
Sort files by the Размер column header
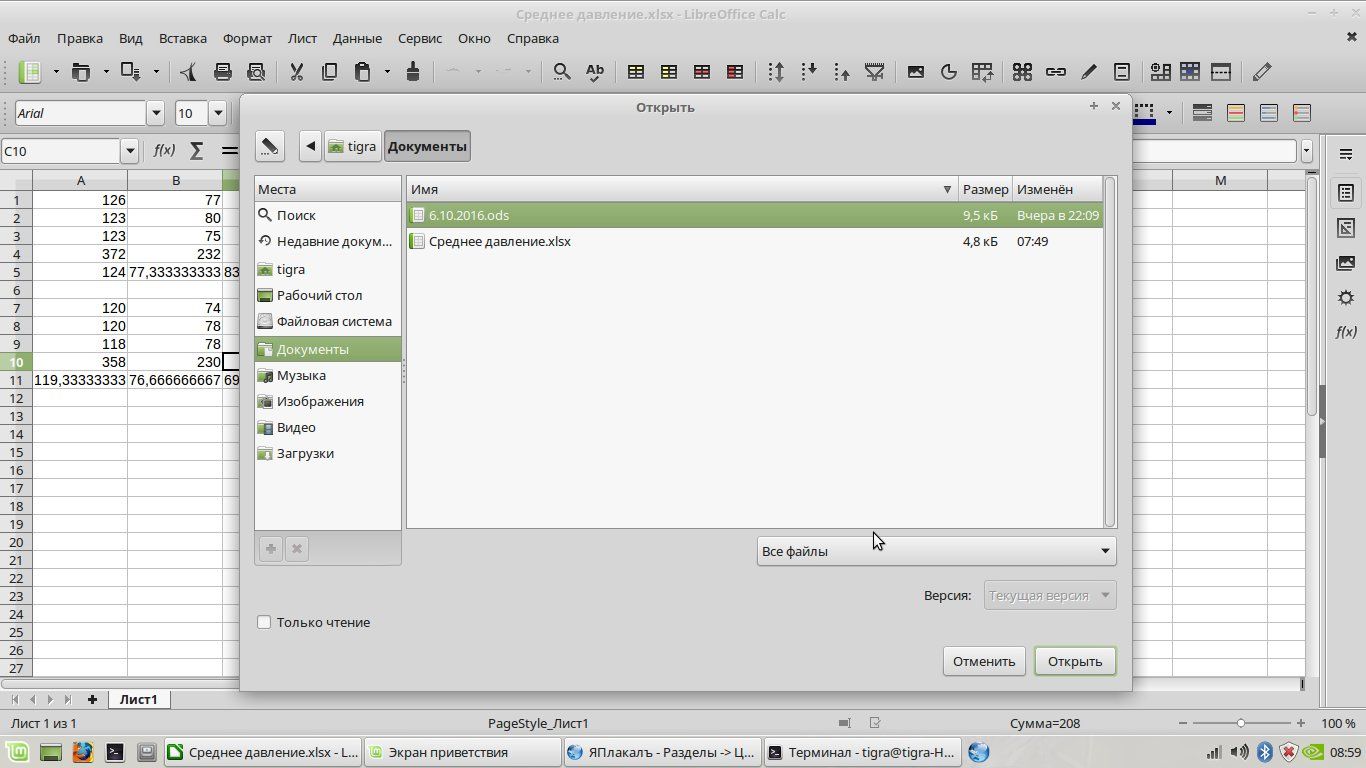pyautogui.click(x=985, y=189)
